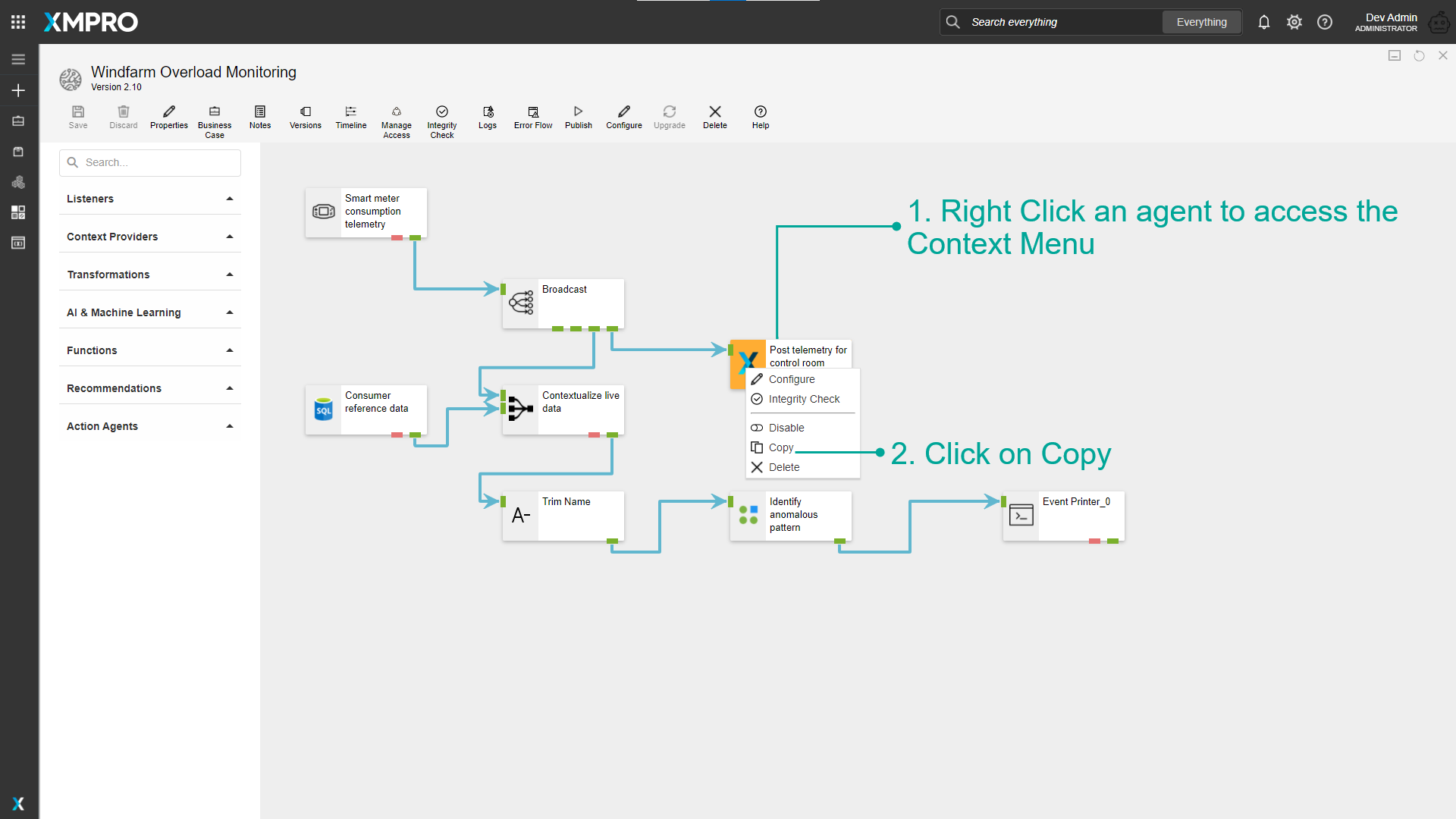The image size is (1456, 819).
Task: Open the Logs toolbar icon
Action: (487, 118)
